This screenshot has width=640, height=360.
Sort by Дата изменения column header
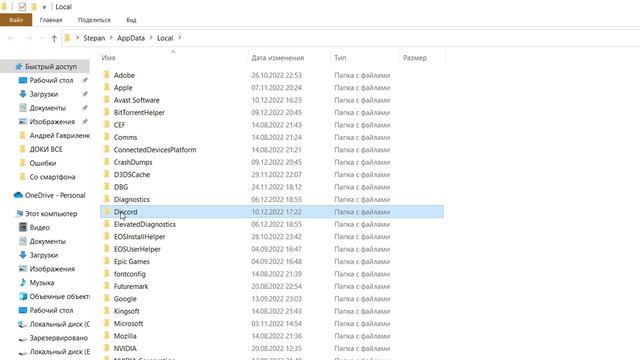(278, 58)
